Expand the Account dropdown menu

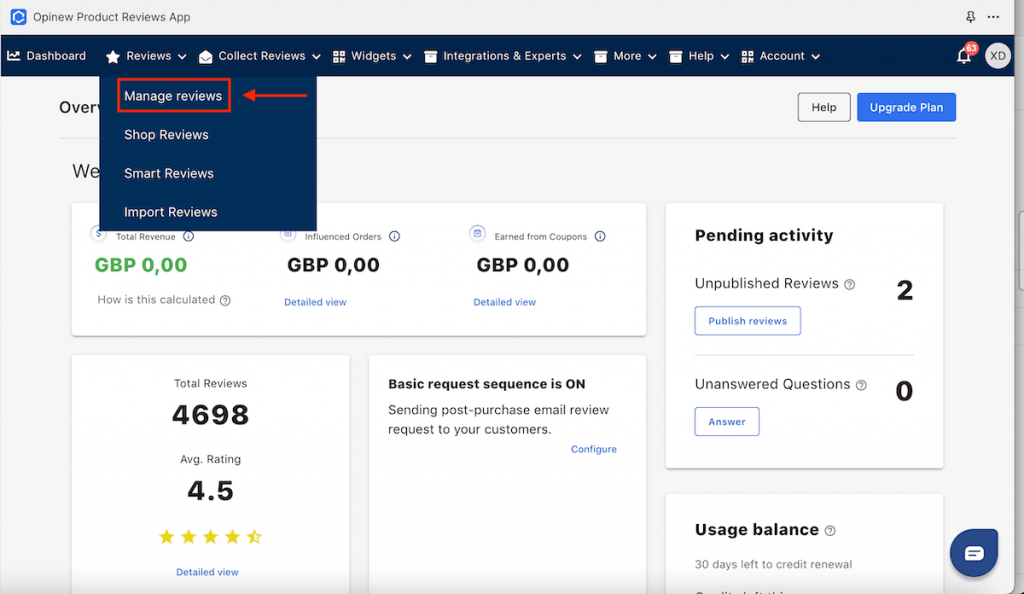pyautogui.click(x=781, y=56)
